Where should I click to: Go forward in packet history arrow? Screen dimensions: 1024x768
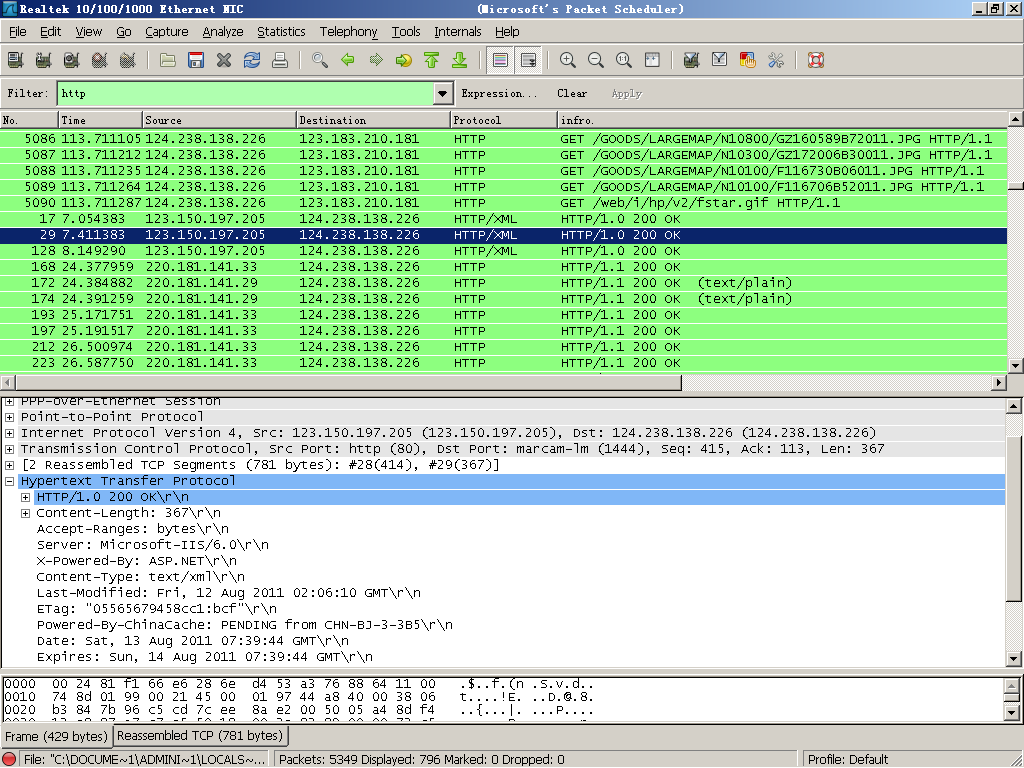click(x=376, y=60)
